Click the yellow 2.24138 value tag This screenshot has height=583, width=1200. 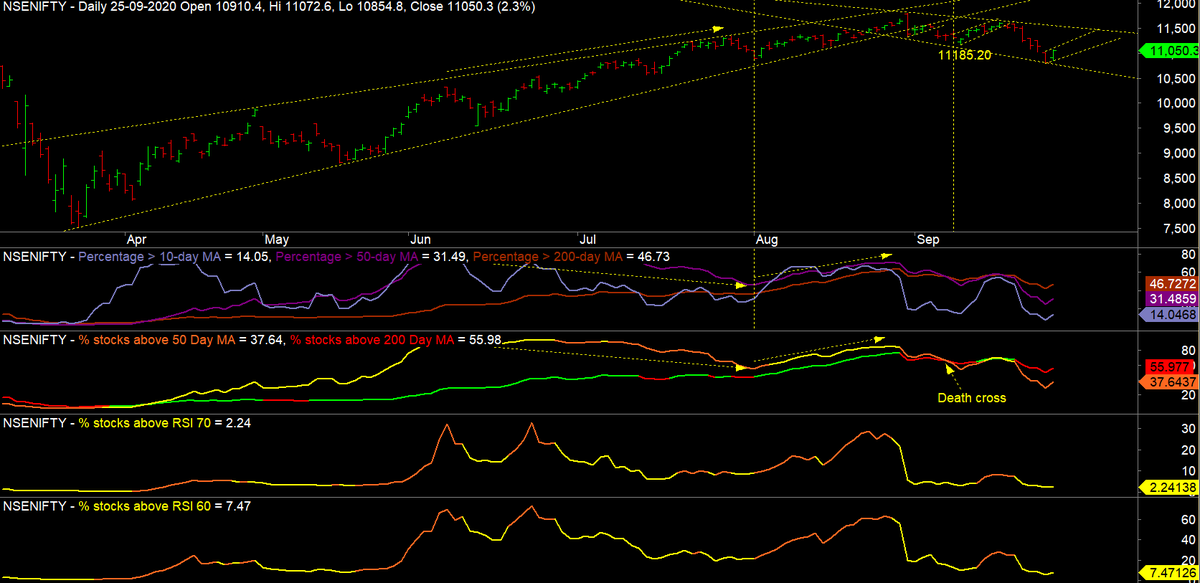click(x=1169, y=487)
